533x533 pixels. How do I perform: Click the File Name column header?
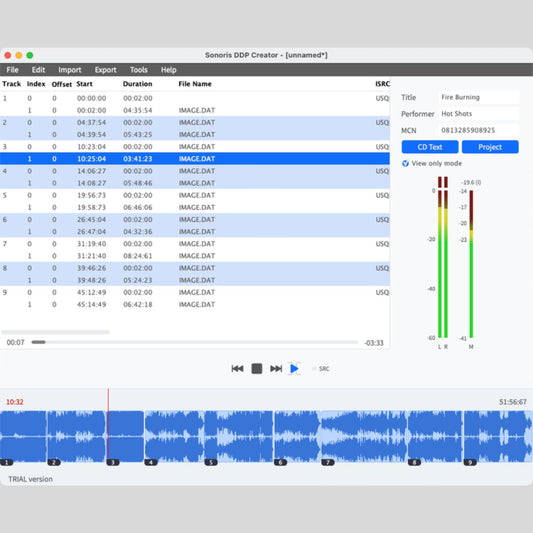pyautogui.click(x=195, y=84)
